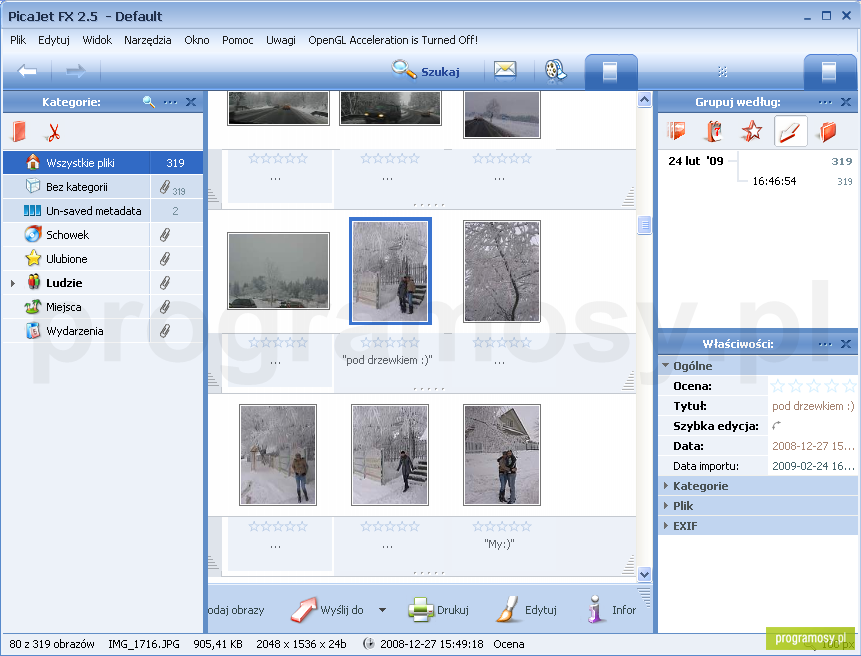Click the paperclip icon next to Schowek

(164, 235)
